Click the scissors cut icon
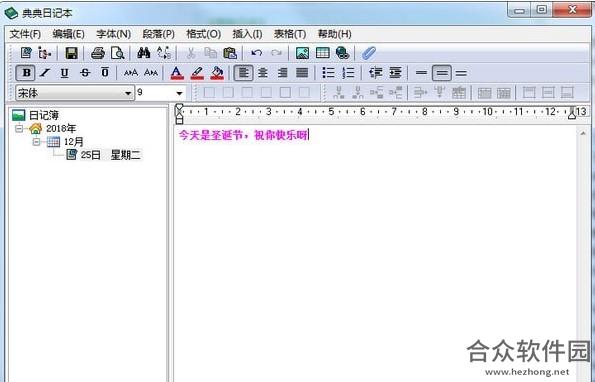Viewport: 595px width, 382px height. (x=191, y=53)
